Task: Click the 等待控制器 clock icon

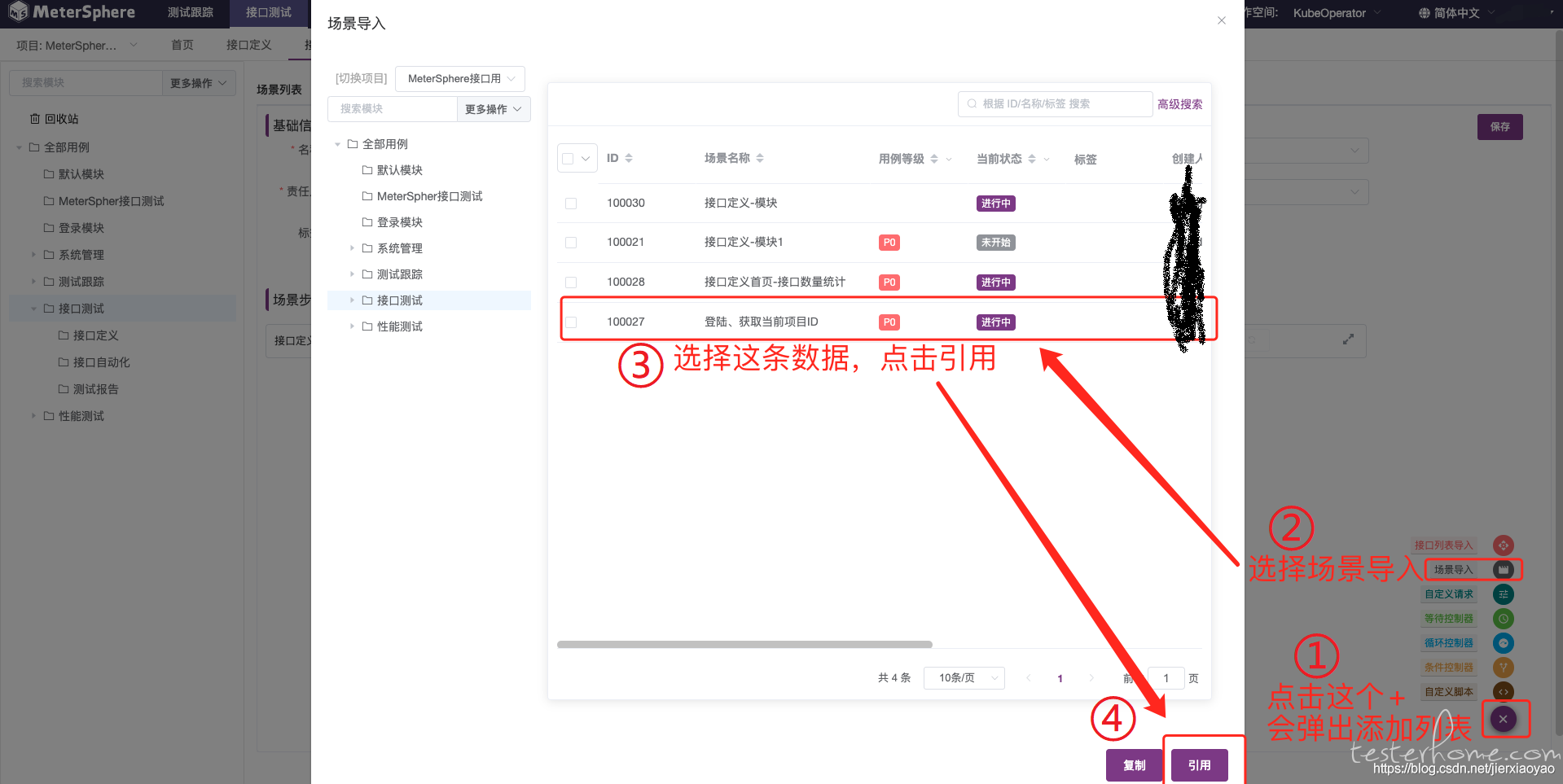Action: [x=1503, y=619]
